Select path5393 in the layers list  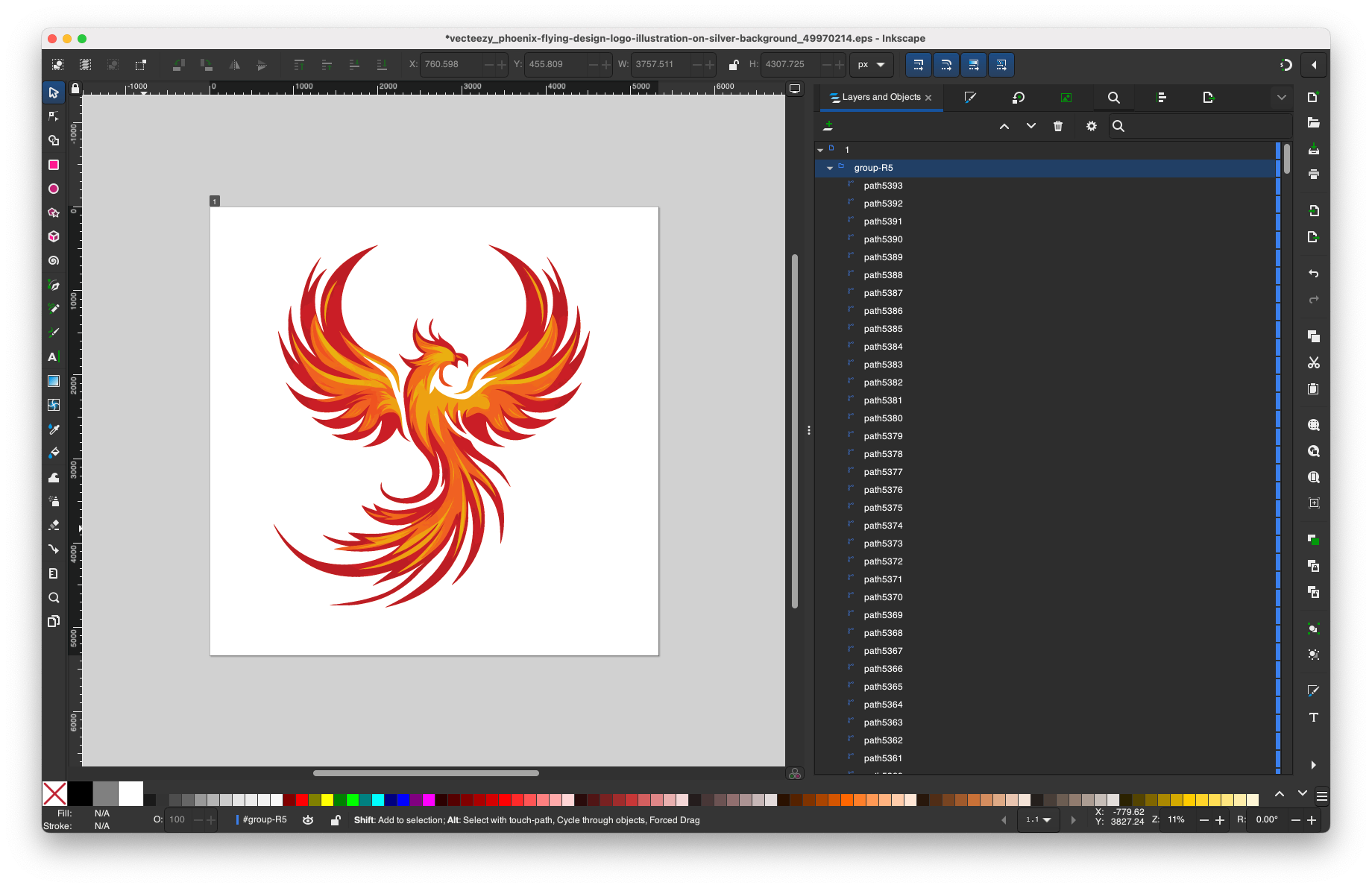[x=883, y=186]
